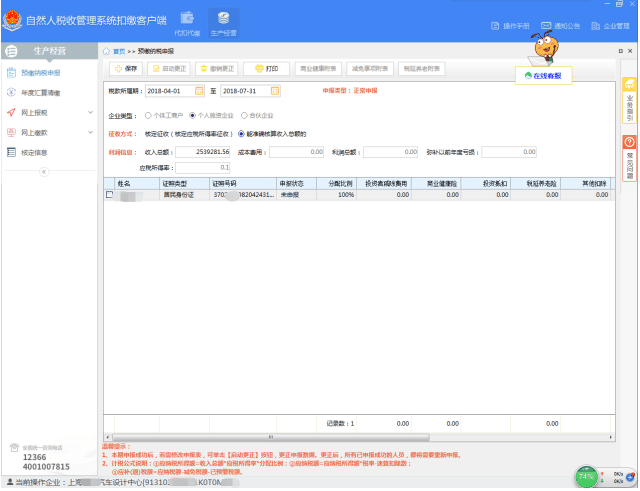The width and height of the screenshot is (640, 491).
Task: Open the 业务指引 side tab
Action: 629,100
